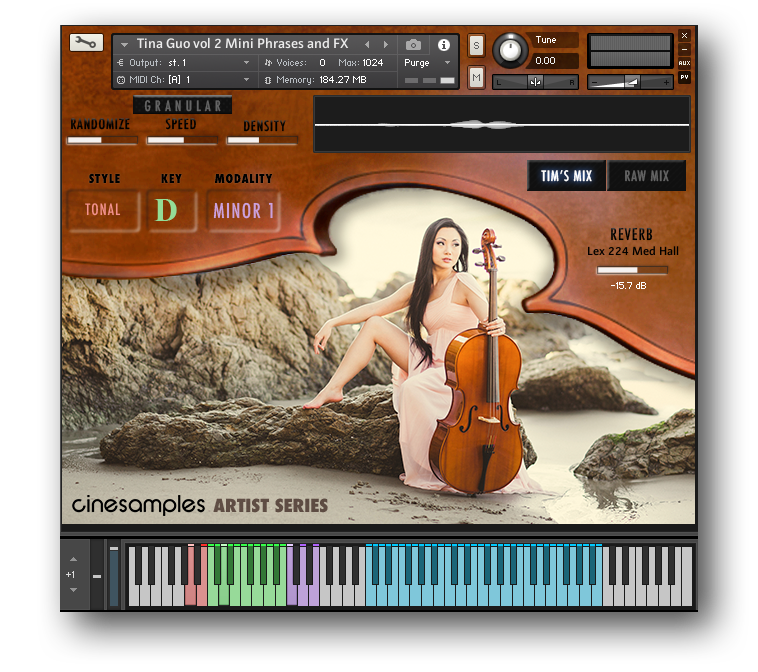Viewport: 758px width, 672px height.
Task: Go to next instrument preset arrow
Action: (386, 44)
